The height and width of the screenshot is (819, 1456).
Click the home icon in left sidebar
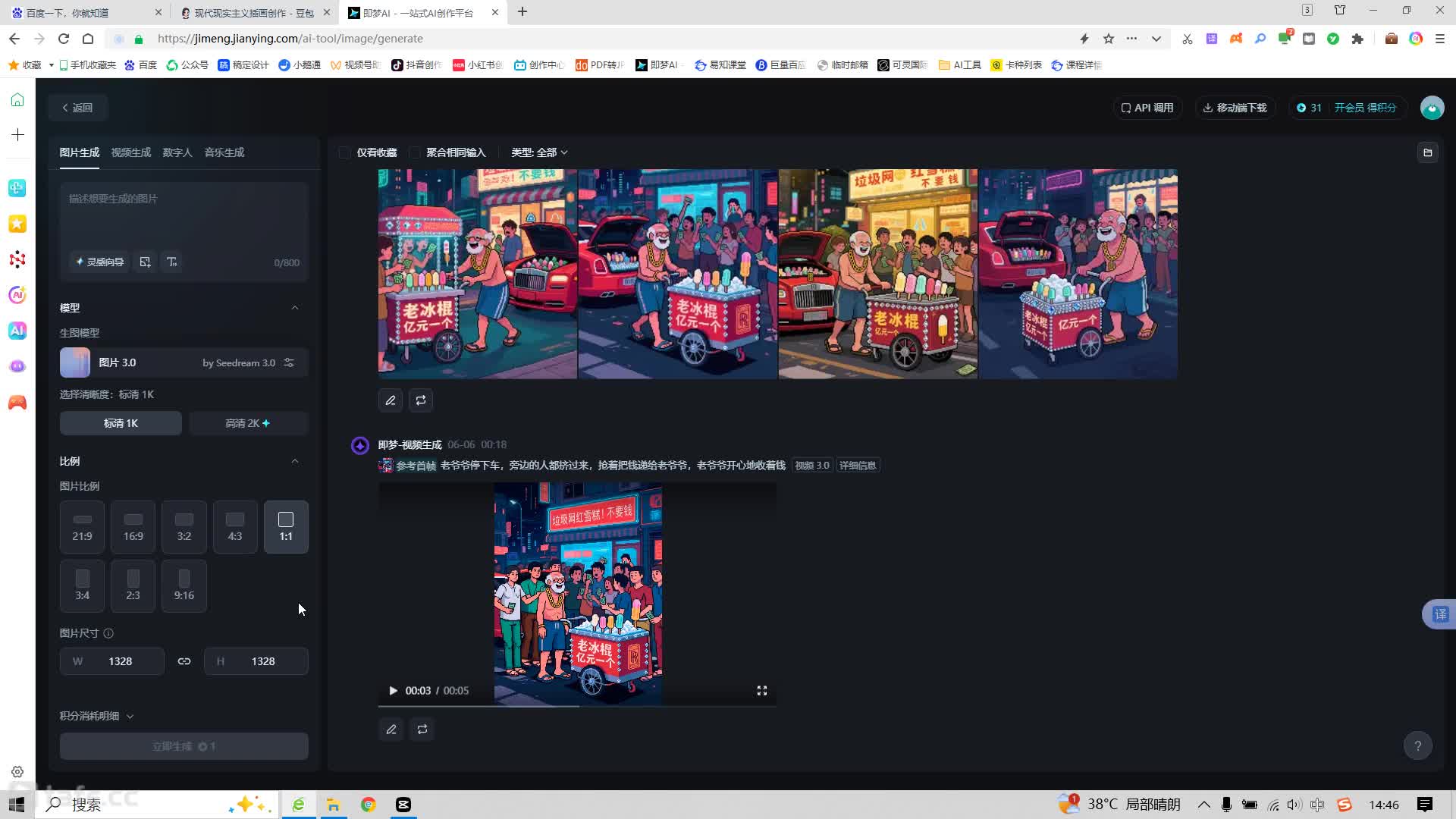point(17,100)
